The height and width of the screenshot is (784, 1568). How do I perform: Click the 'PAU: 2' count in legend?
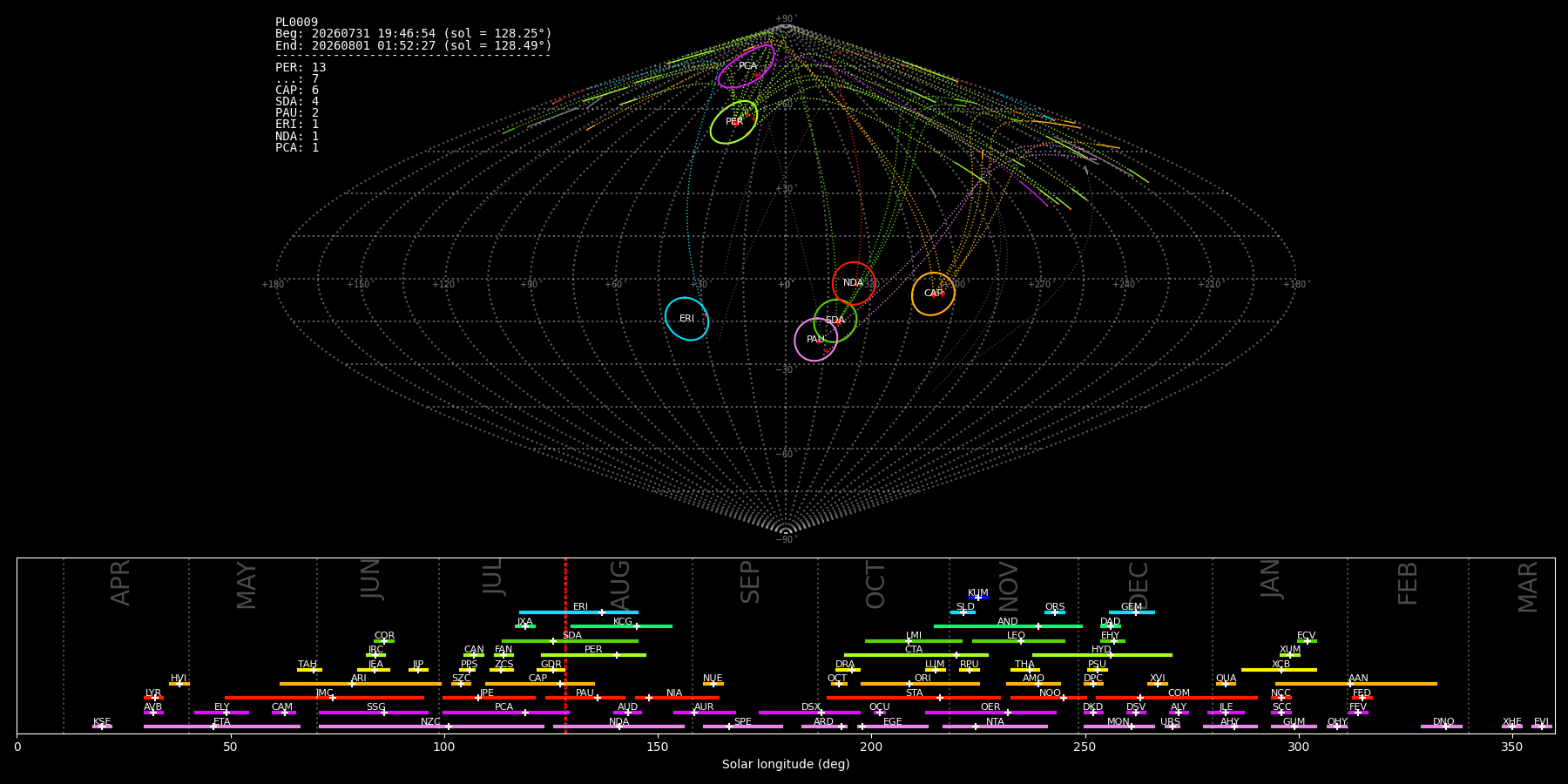click(297, 112)
